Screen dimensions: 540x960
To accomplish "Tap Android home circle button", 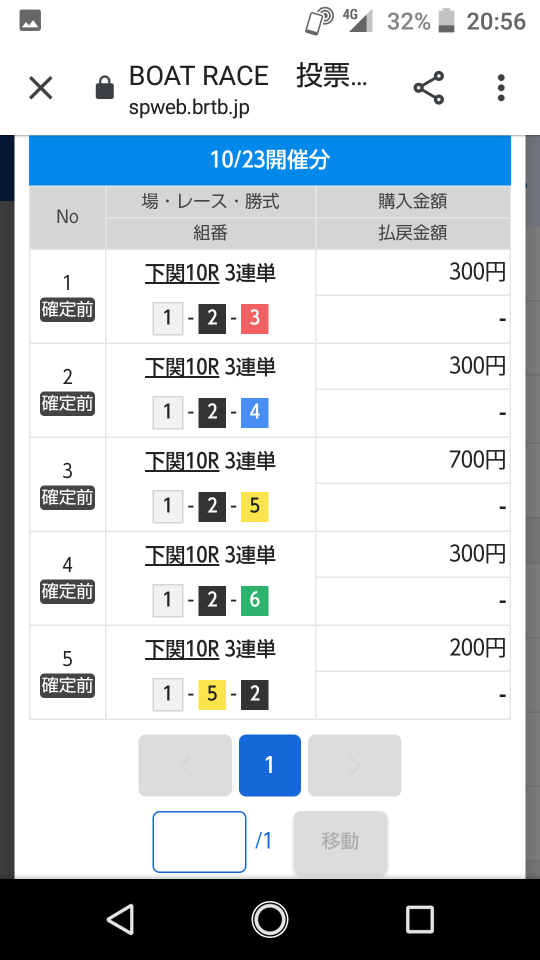I will click(x=270, y=919).
